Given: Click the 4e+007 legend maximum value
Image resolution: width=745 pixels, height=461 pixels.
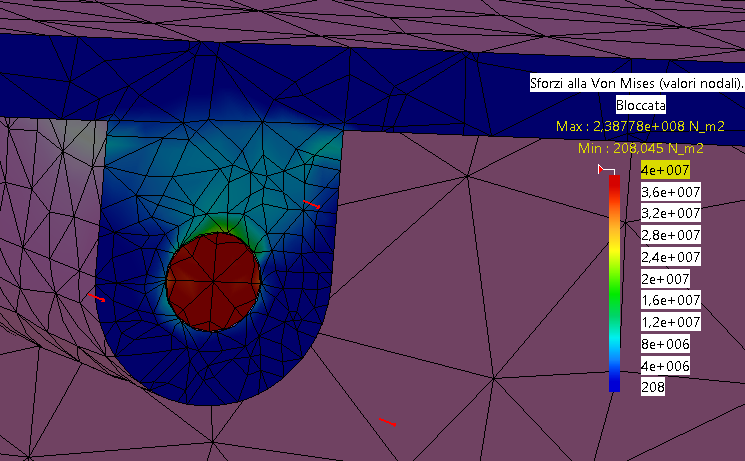Looking at the screenshot, I should click(x=665, y=170).
